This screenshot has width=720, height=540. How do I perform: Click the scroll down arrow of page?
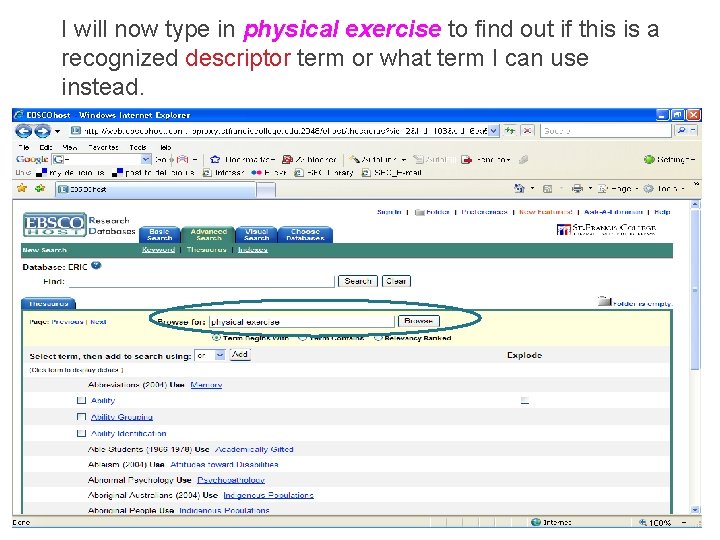[x=696, y=510]
